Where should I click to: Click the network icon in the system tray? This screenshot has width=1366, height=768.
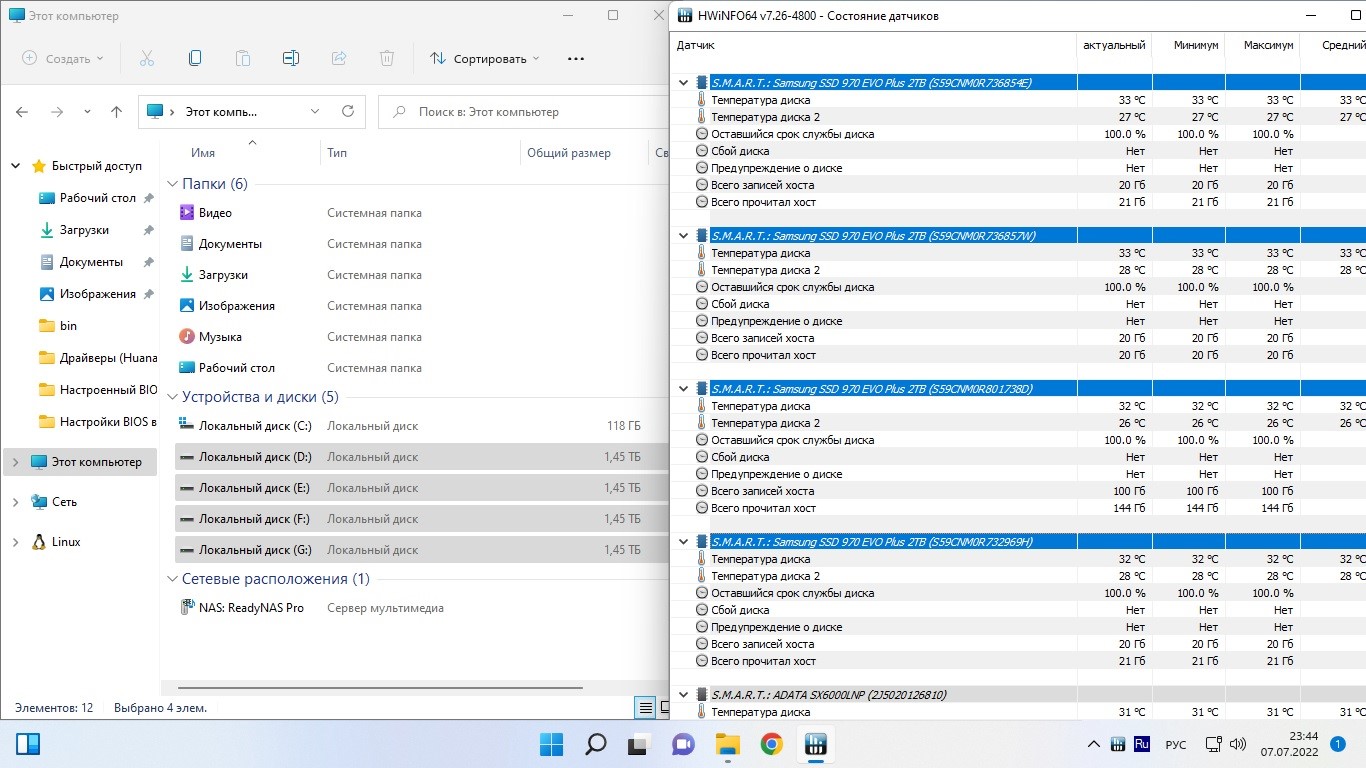[x=1214, y=744]
